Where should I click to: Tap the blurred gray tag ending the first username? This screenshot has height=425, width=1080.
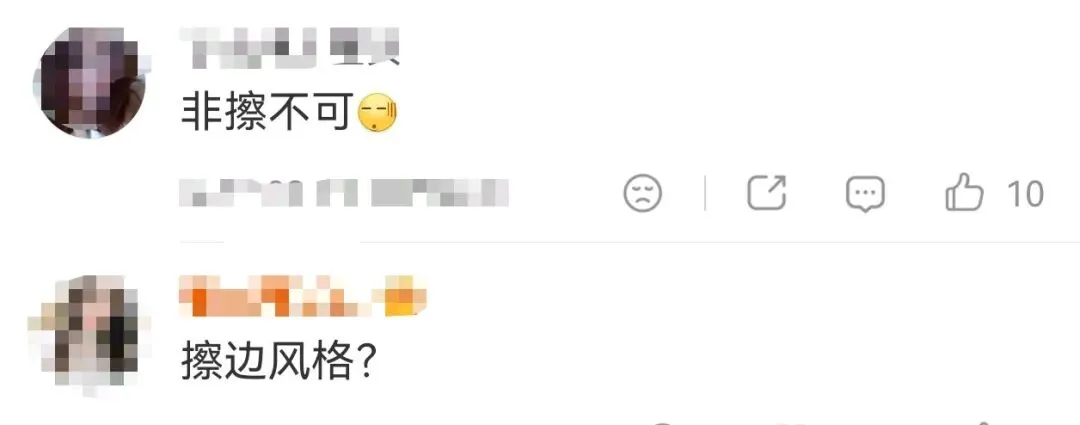point(364,48)
